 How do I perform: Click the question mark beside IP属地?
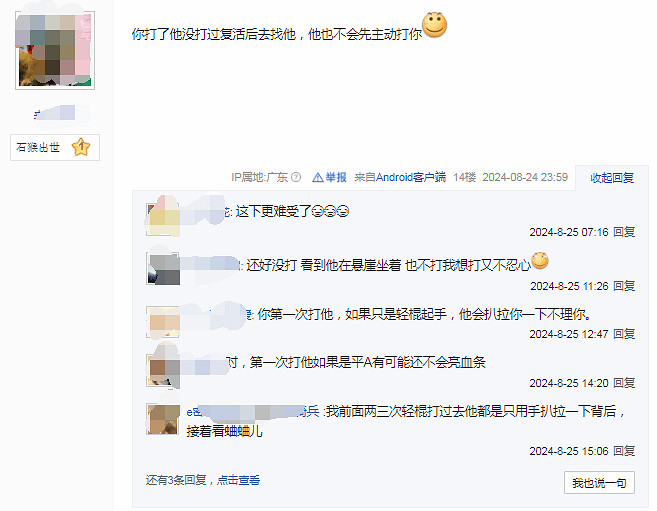pyautogui.click(x=296, y=177)
